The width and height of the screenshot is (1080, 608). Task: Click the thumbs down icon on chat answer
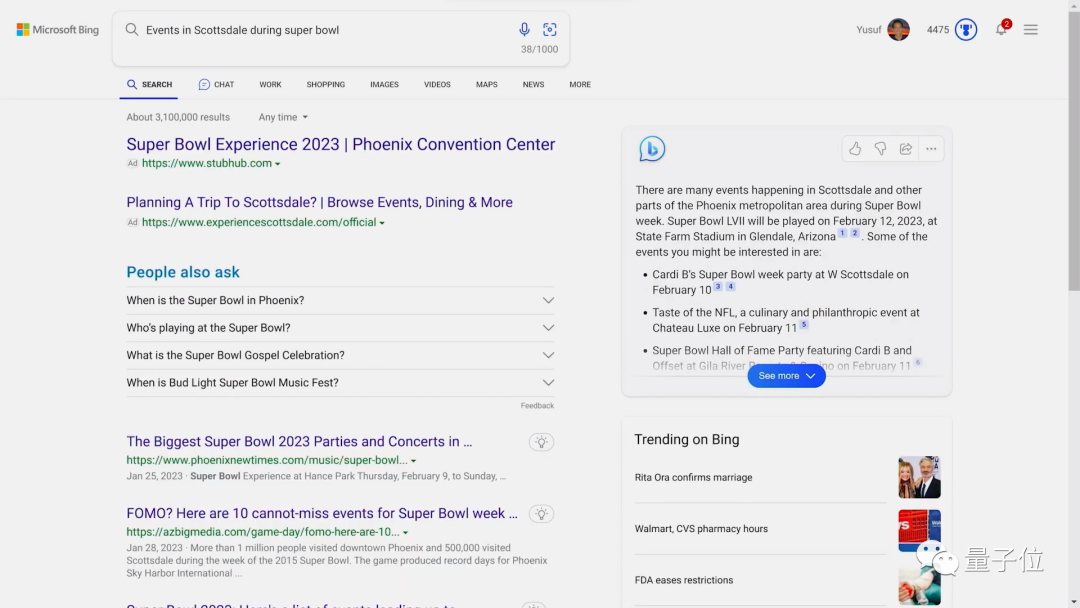click(880, 149)
